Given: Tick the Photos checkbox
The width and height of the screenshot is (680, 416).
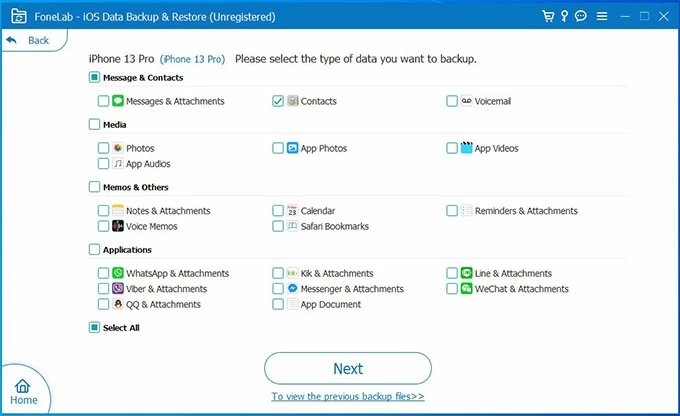Looking at the screenshot, I should pyautogui.click(x=104, y=148).
